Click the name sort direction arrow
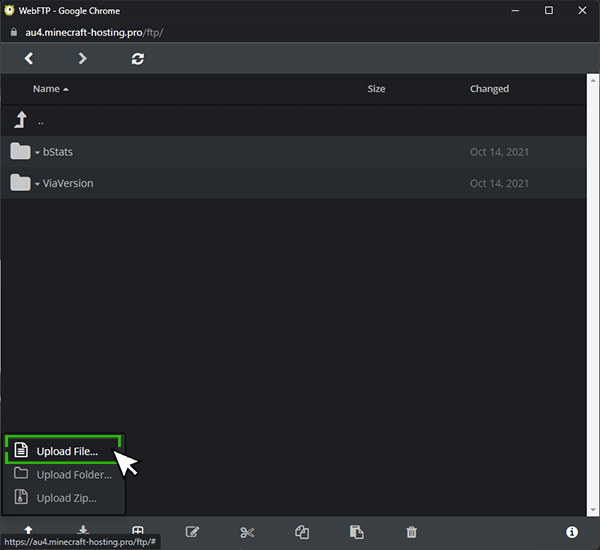The width and height of the screenshot is (600, 550). point(66,89)
